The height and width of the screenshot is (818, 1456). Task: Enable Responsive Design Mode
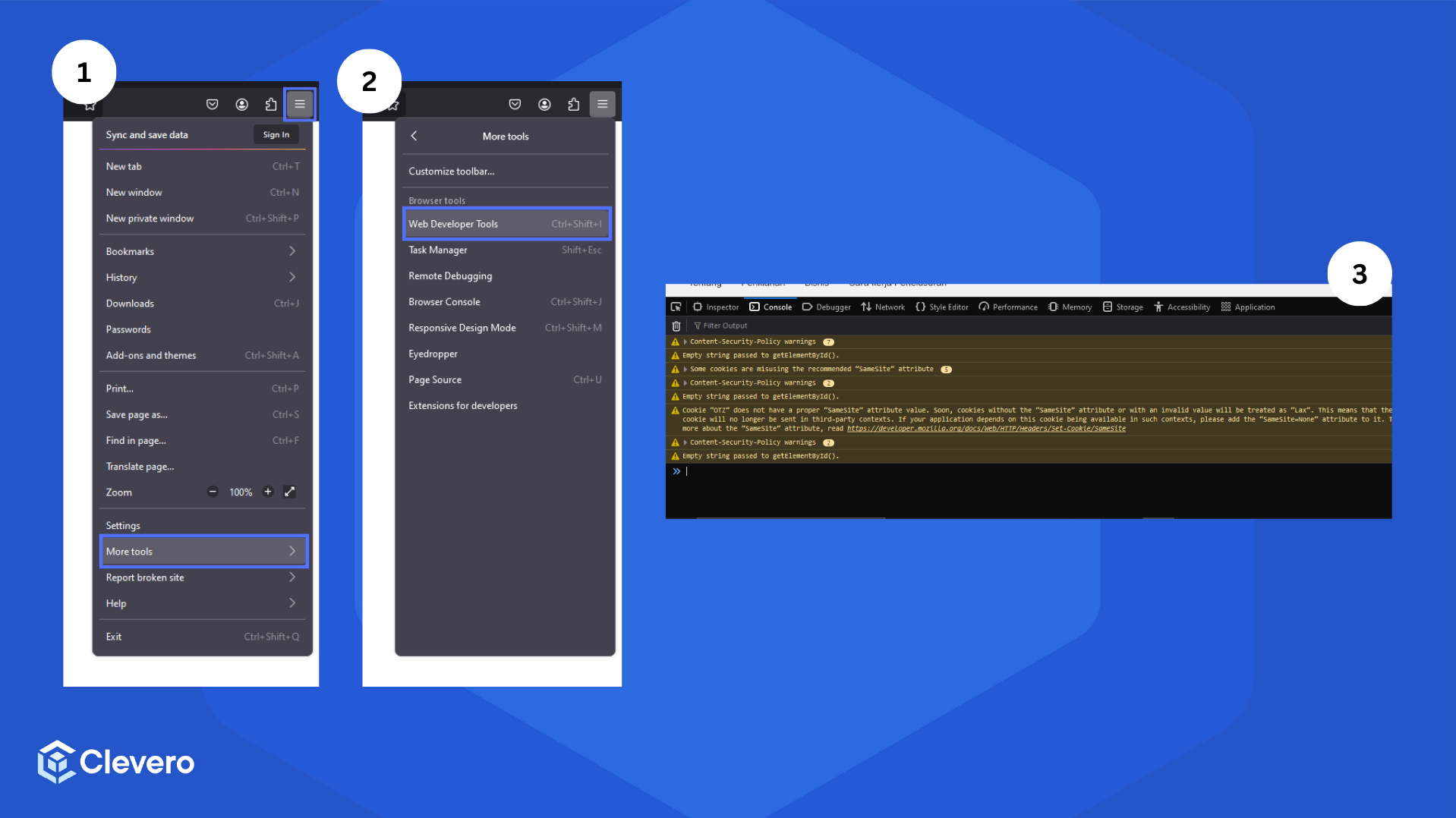pos(506,328)
